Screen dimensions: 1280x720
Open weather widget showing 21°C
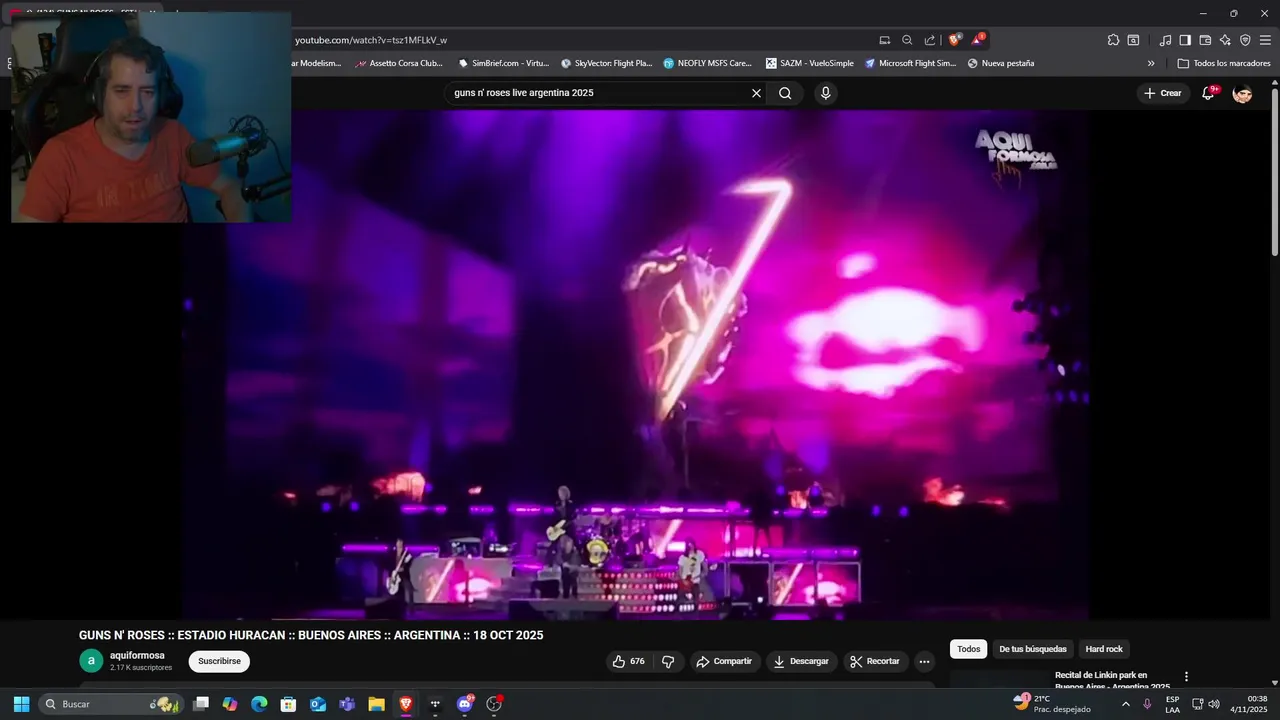pos(1051,704)
